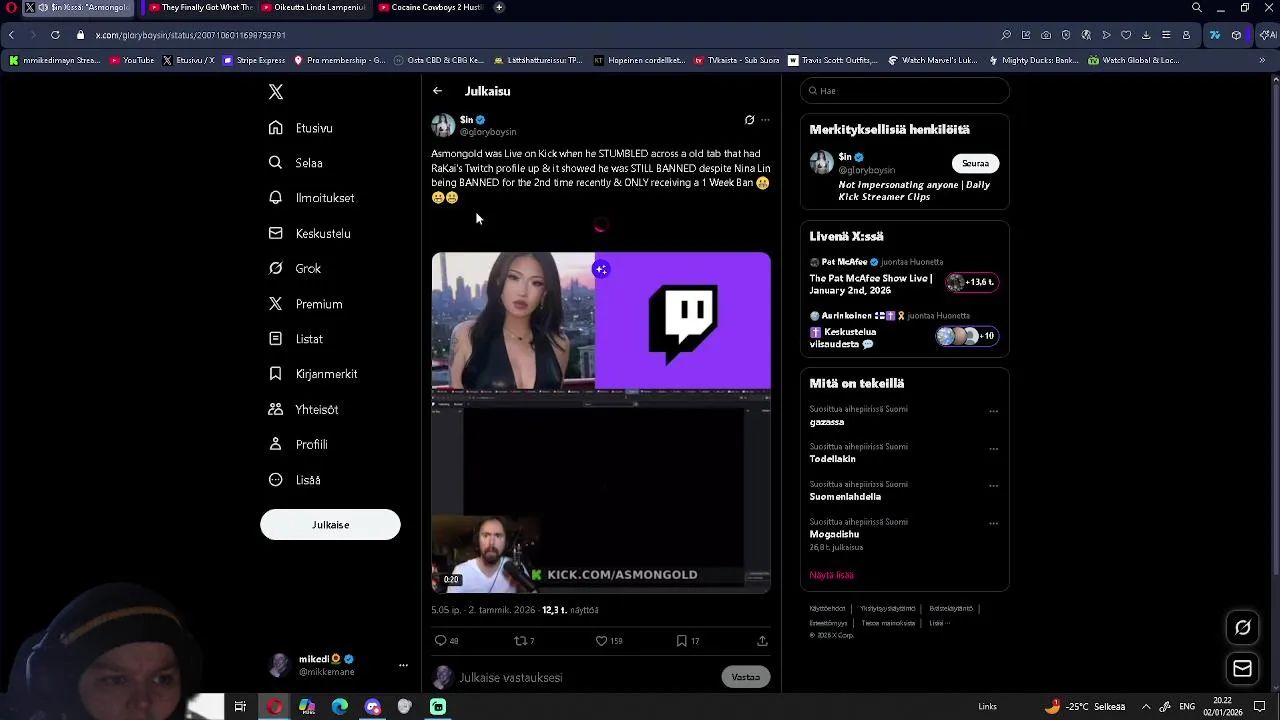Open Premium in the sidebar

(306, 304)
